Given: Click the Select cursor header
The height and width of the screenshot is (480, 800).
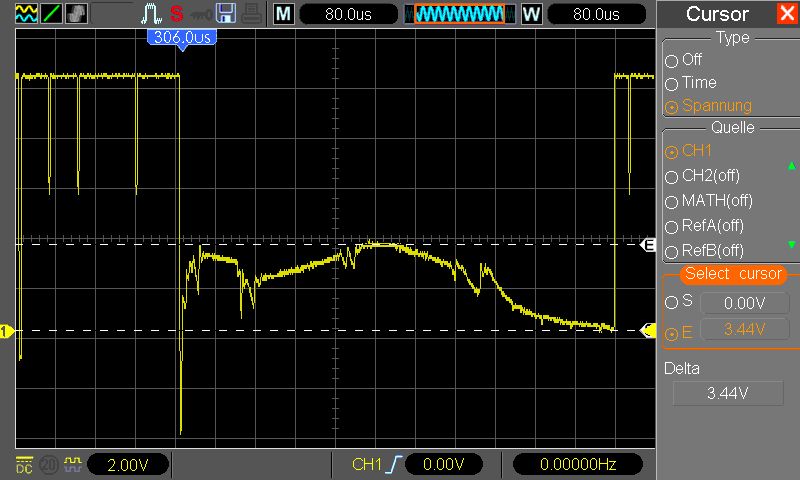Looking at the screenshot, I should pyautogui.click(x=733, y=274).
